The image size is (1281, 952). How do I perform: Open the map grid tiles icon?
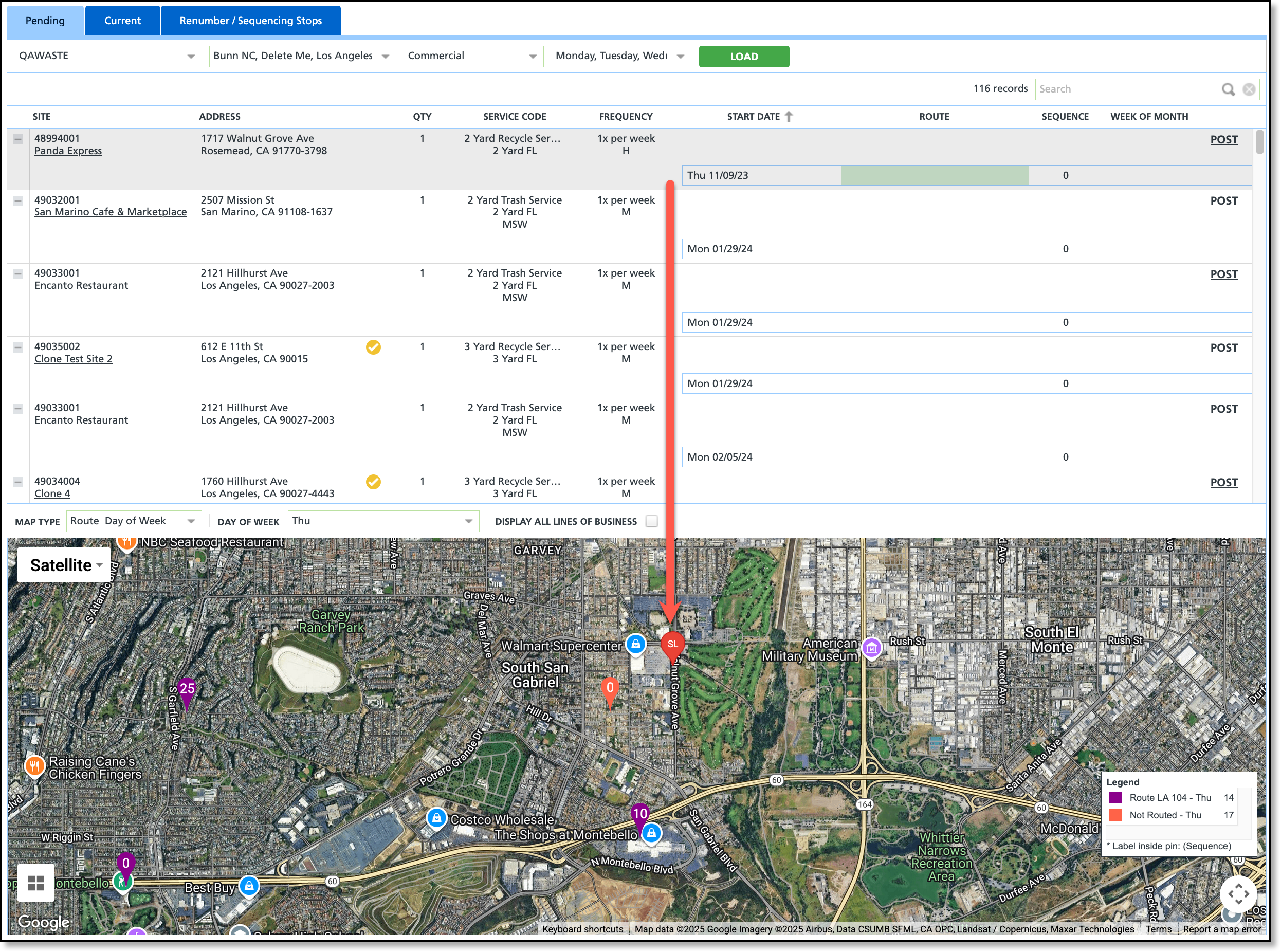[36, 883]
